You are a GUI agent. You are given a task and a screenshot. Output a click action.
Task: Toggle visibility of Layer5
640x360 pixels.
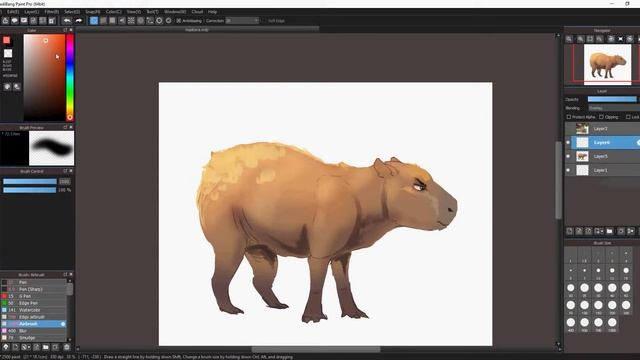point(568,156)
